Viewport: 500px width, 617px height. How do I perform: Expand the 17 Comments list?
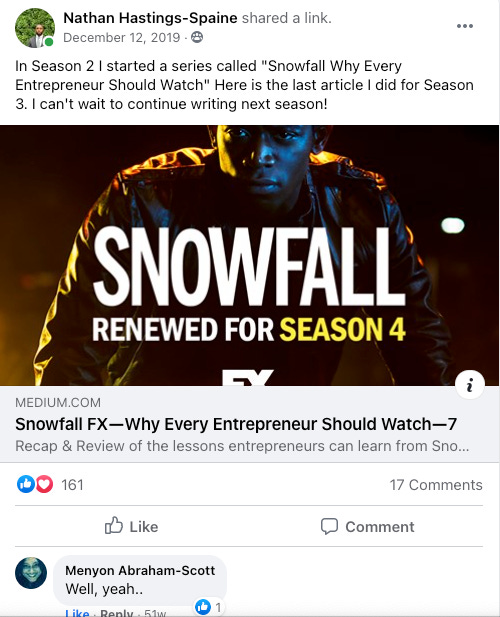436,485
